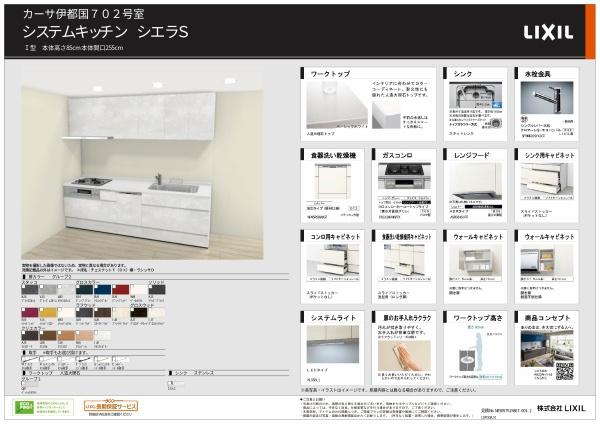Open the main kitchen rendering image

tap(142, 164)
